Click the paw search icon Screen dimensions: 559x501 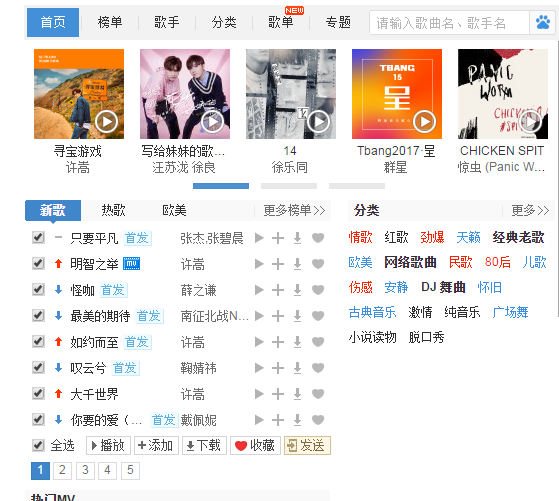(x=543, y=22)
